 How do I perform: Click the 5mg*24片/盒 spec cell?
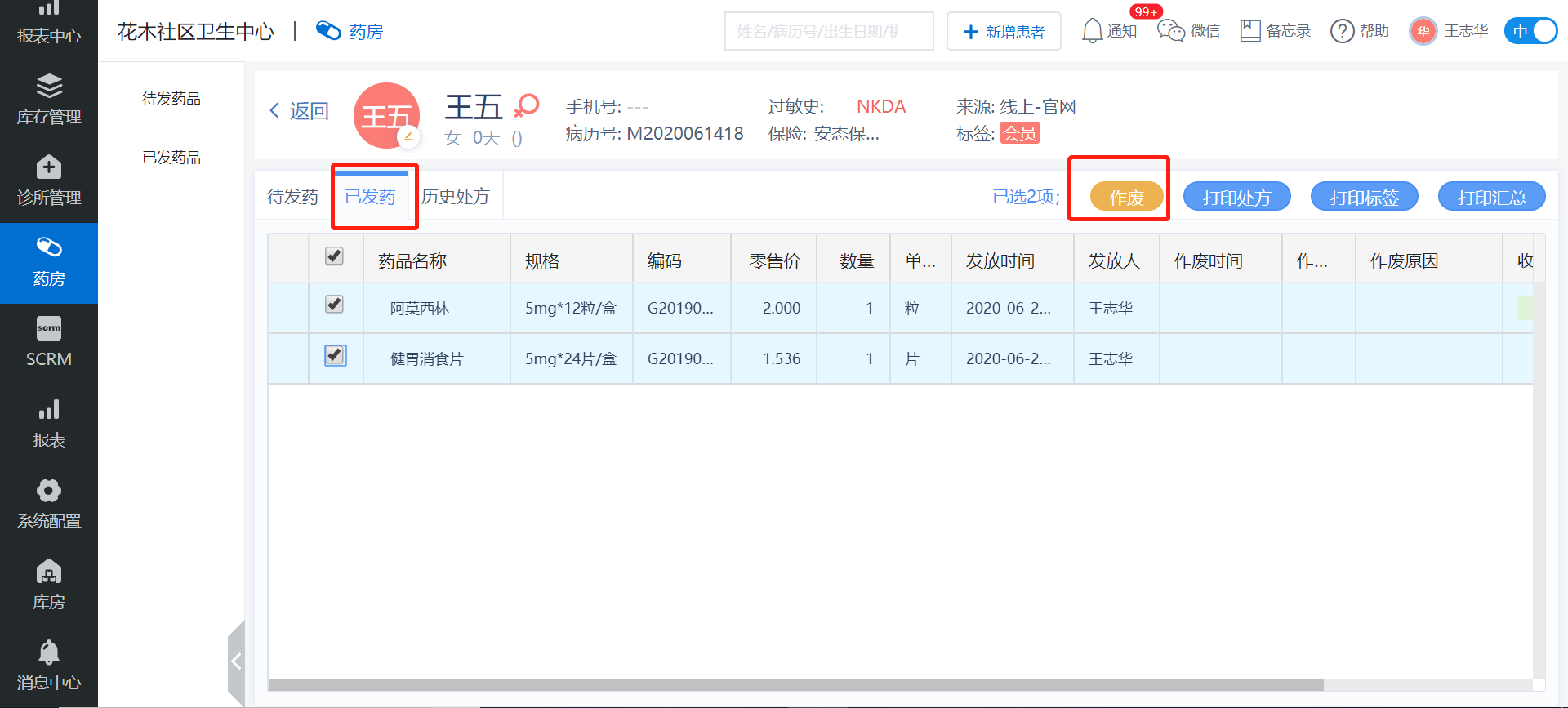point(571,359)
